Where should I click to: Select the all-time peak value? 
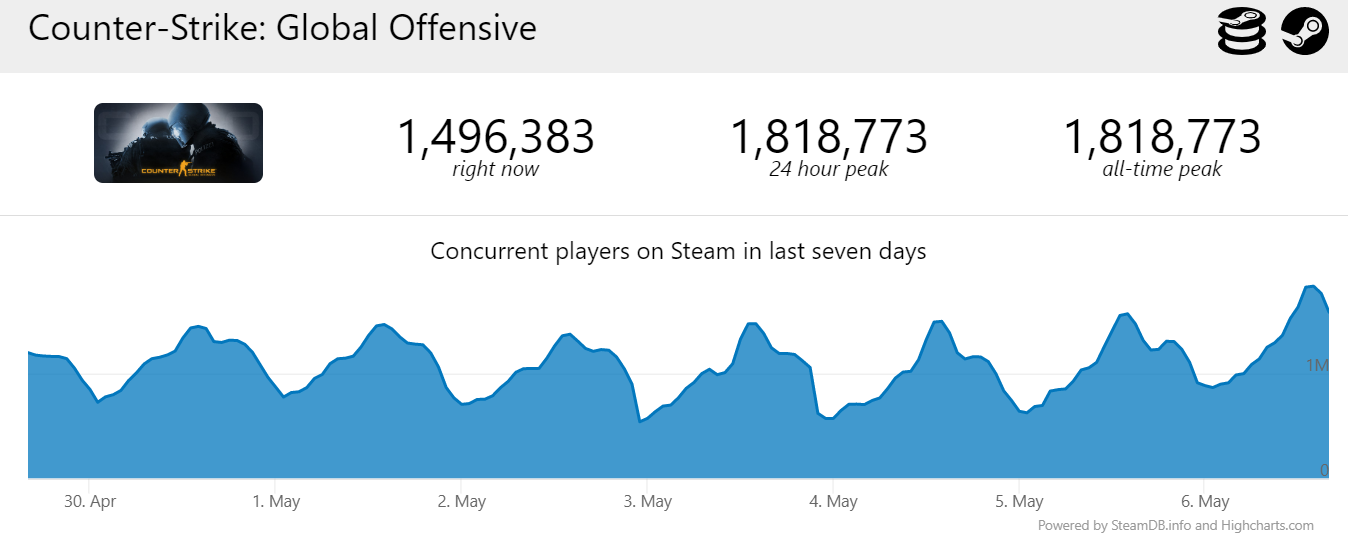point(1162,137)
